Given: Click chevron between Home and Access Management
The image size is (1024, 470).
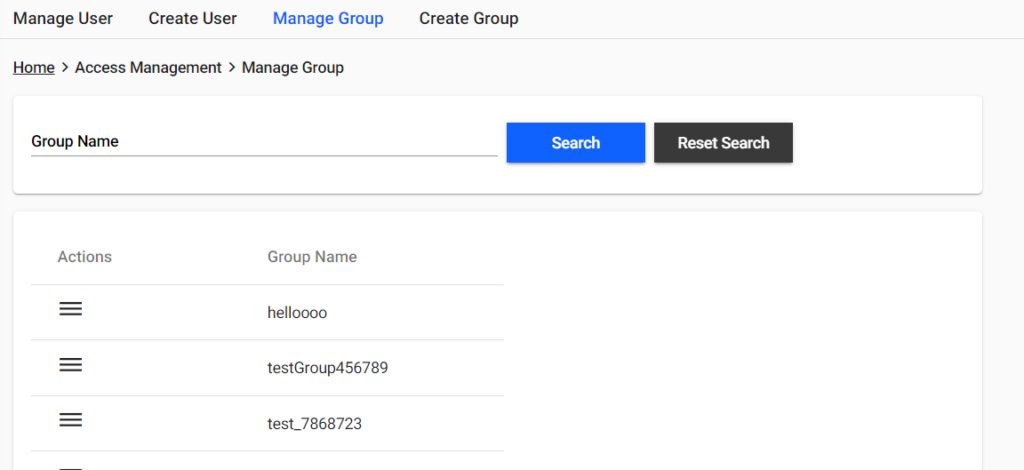Looking at the screenshot, I should 65,67.
